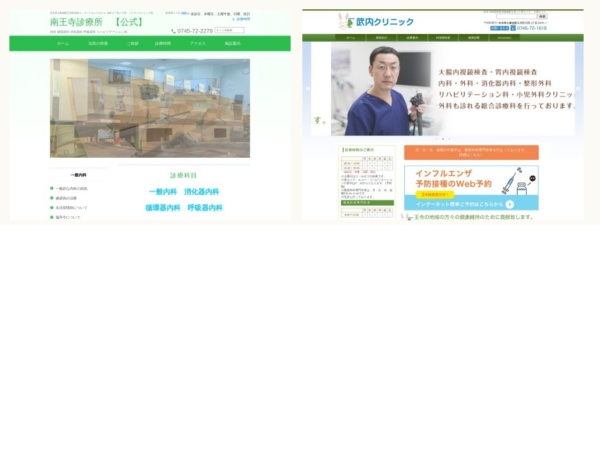Click the blue phone icon beside 0745-72-1618
Screen dimensions: 600x450
513,28
